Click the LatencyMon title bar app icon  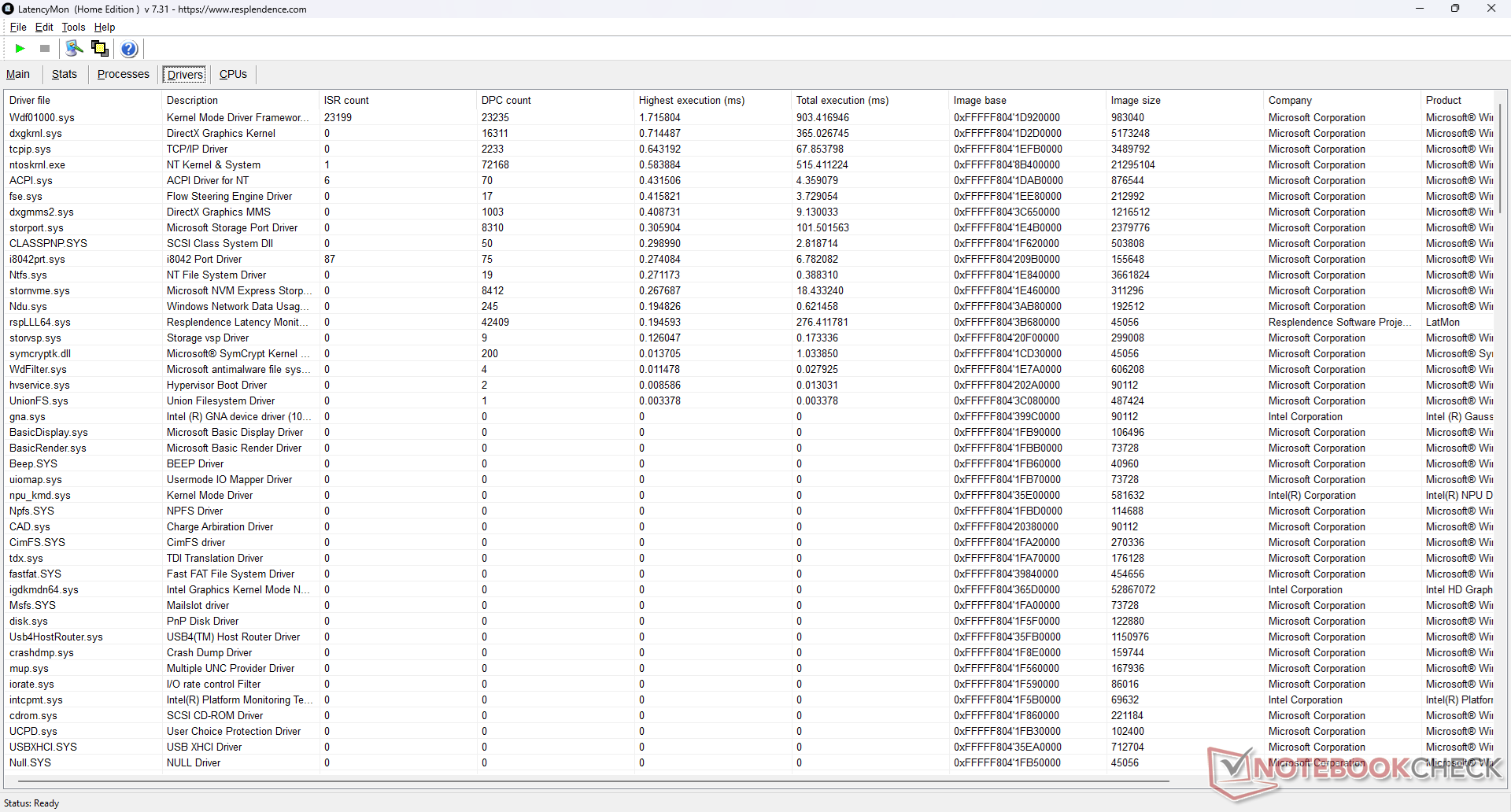click(9, 9)
